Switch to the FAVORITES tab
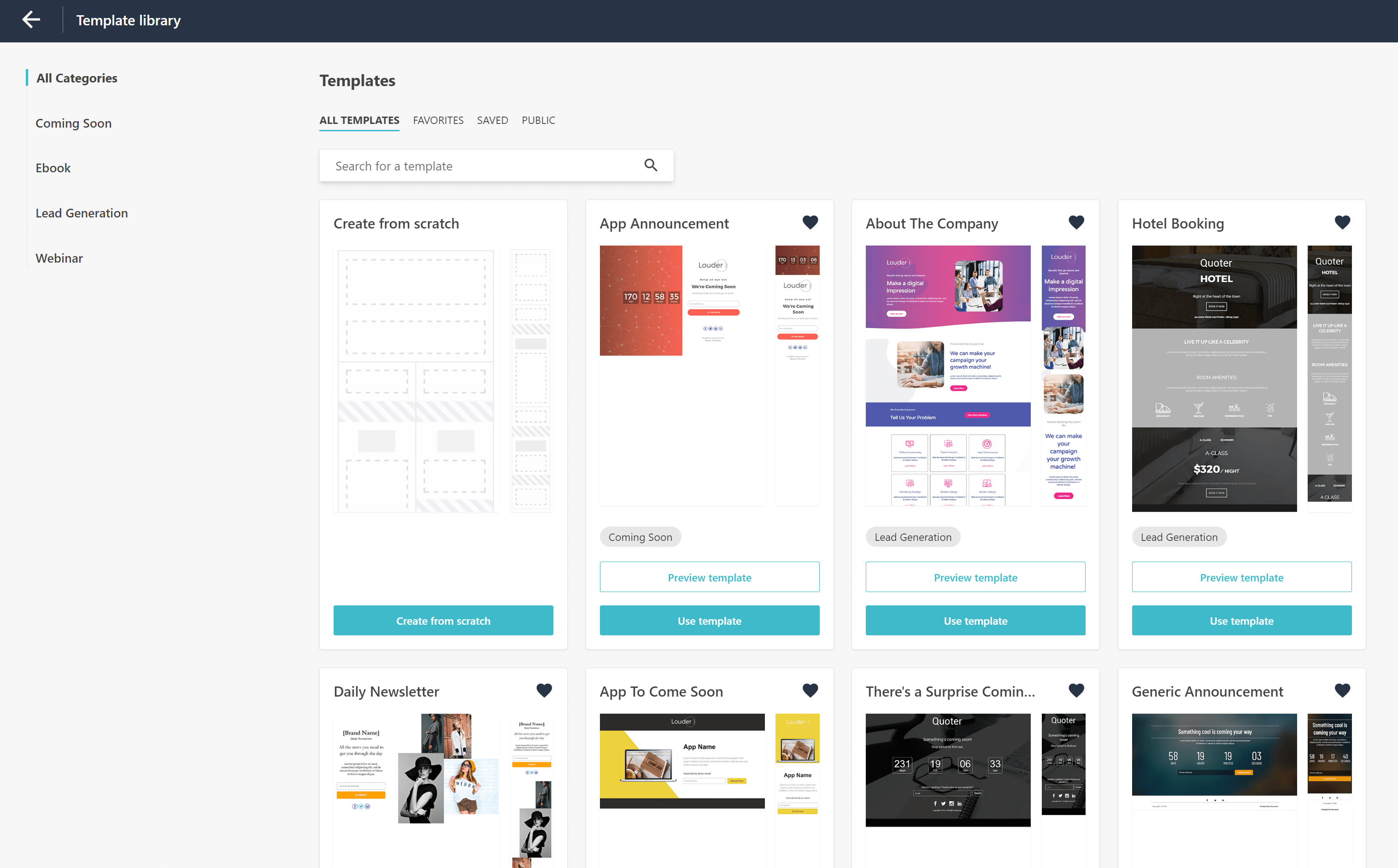1398x868 pixels. coord(438,120)
